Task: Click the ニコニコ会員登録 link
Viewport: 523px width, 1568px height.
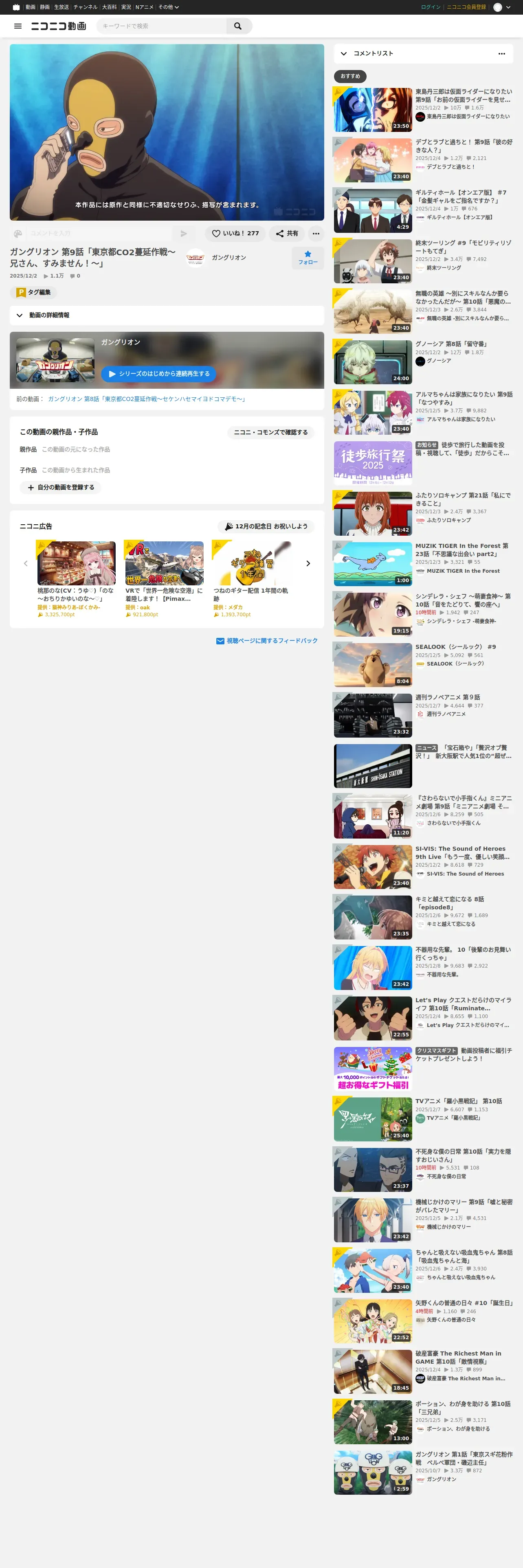Action: click(466, 7)
